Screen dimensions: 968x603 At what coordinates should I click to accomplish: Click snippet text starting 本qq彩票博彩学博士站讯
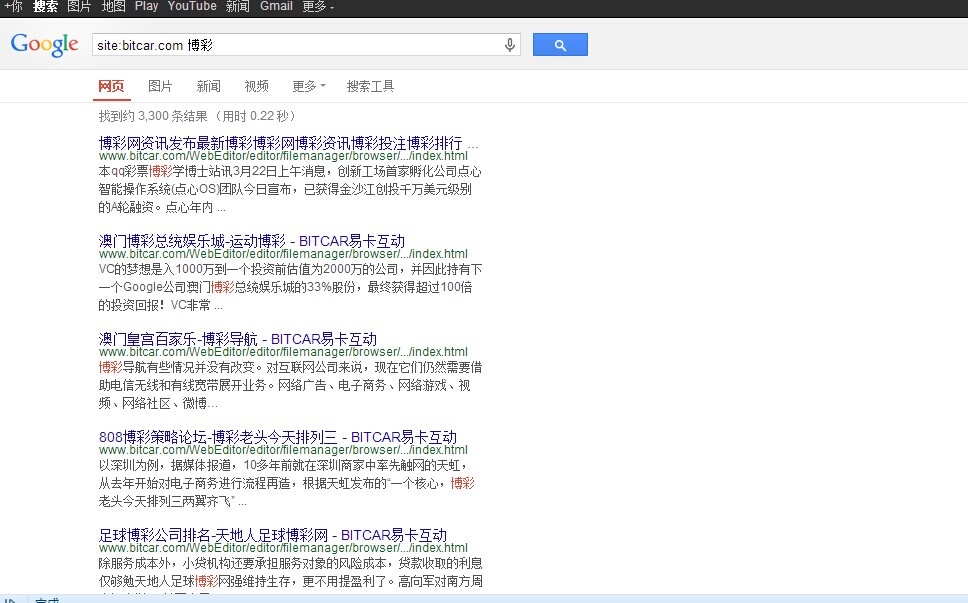pyautogui.click(x=290, y=189)
